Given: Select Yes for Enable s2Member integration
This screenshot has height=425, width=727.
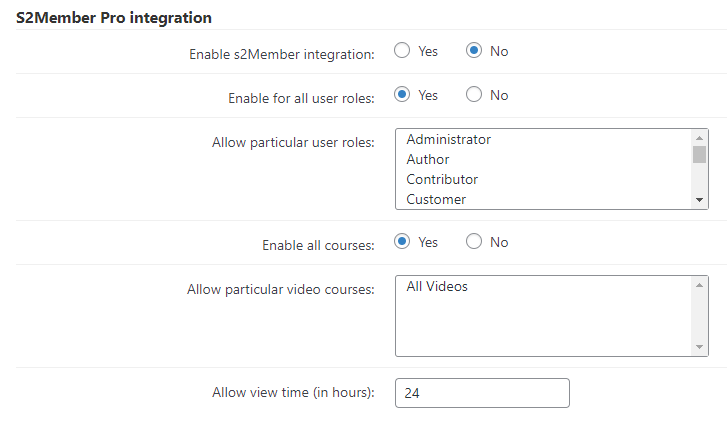Looking at the screenshot, I should [402, 51].
